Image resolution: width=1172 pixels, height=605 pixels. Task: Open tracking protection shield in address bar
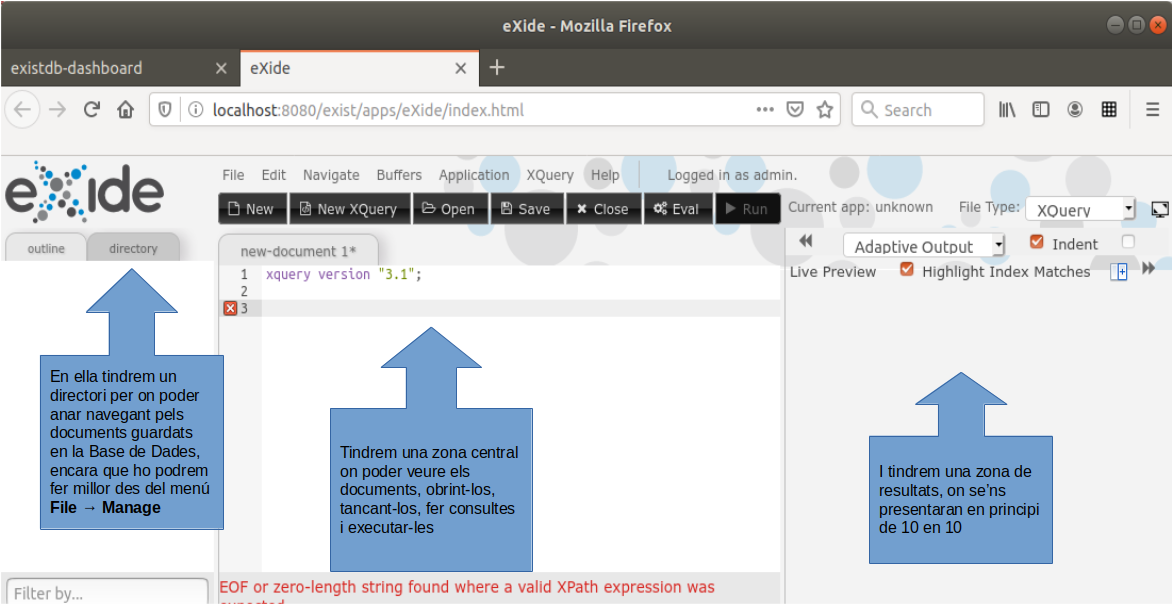166,111
